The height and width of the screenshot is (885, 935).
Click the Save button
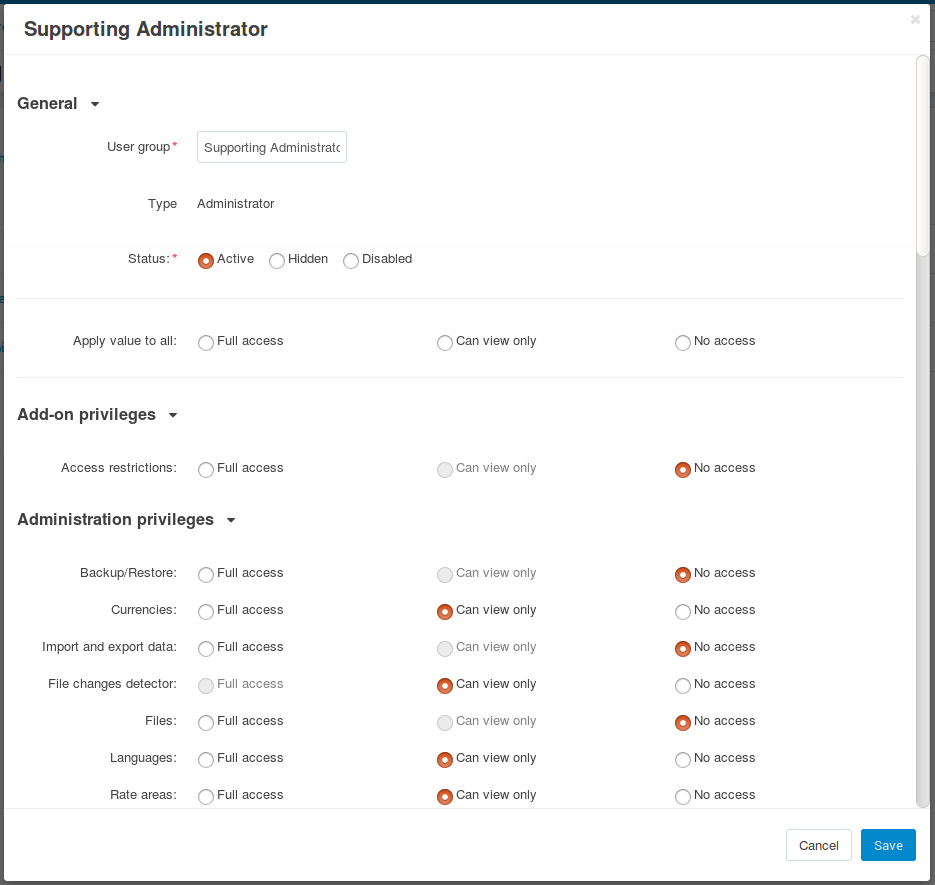click(x=888, y=845)
